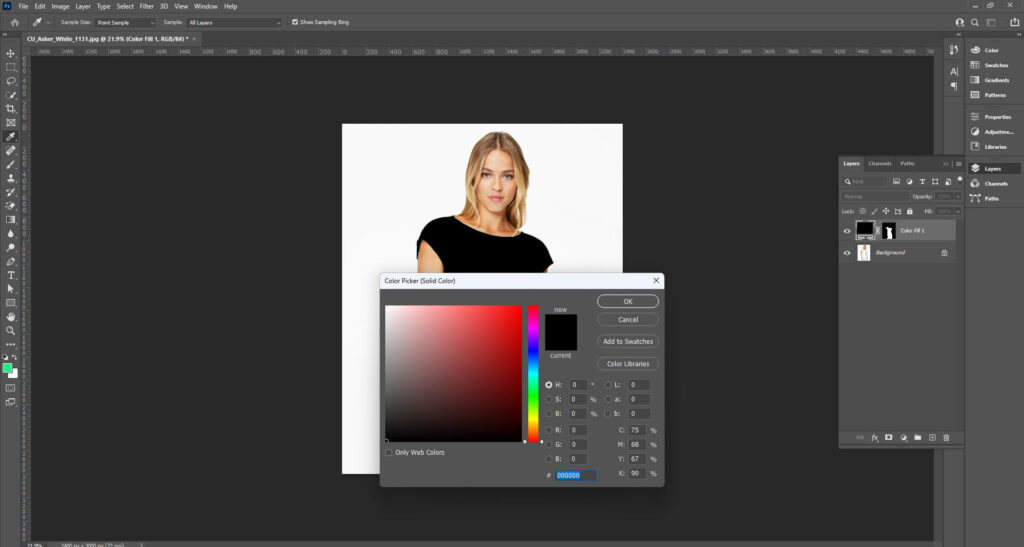Viewport: 1024px width, 547px height.
Task: Click in the red color field gradient
Action: [453, 373]
